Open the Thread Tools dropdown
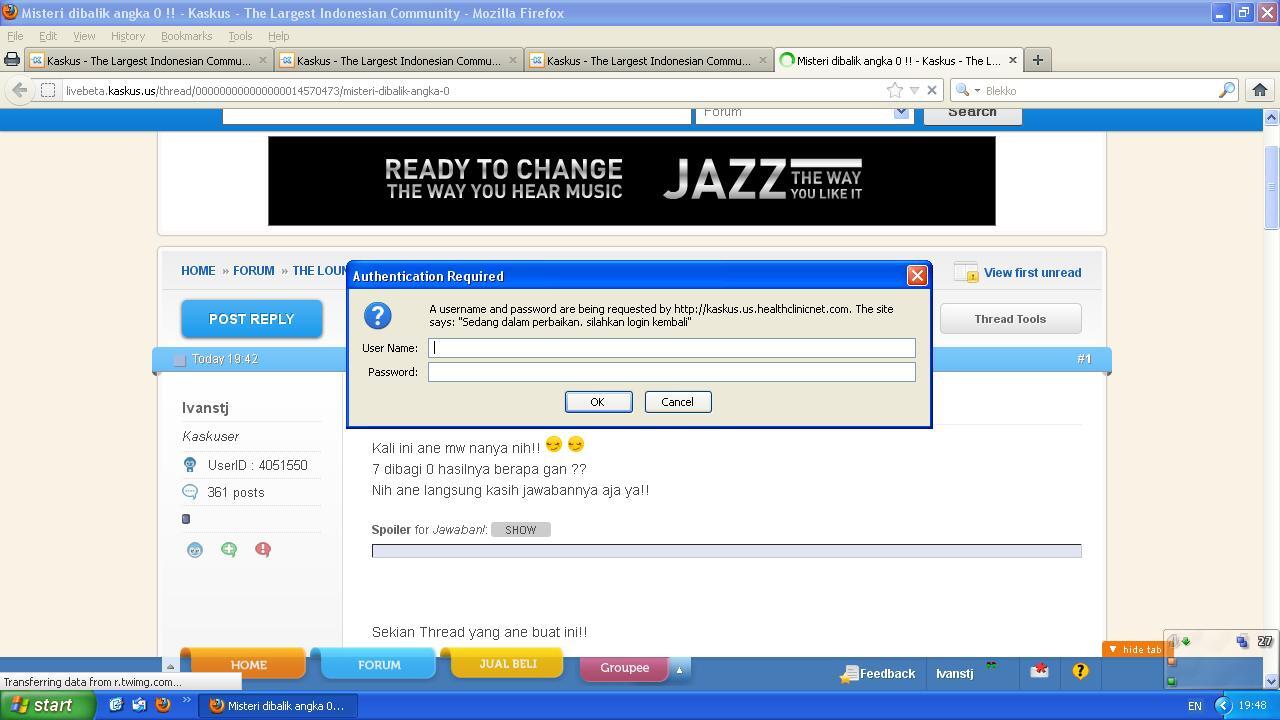The image size is (1280, 720). click(x=1010, y=319)
